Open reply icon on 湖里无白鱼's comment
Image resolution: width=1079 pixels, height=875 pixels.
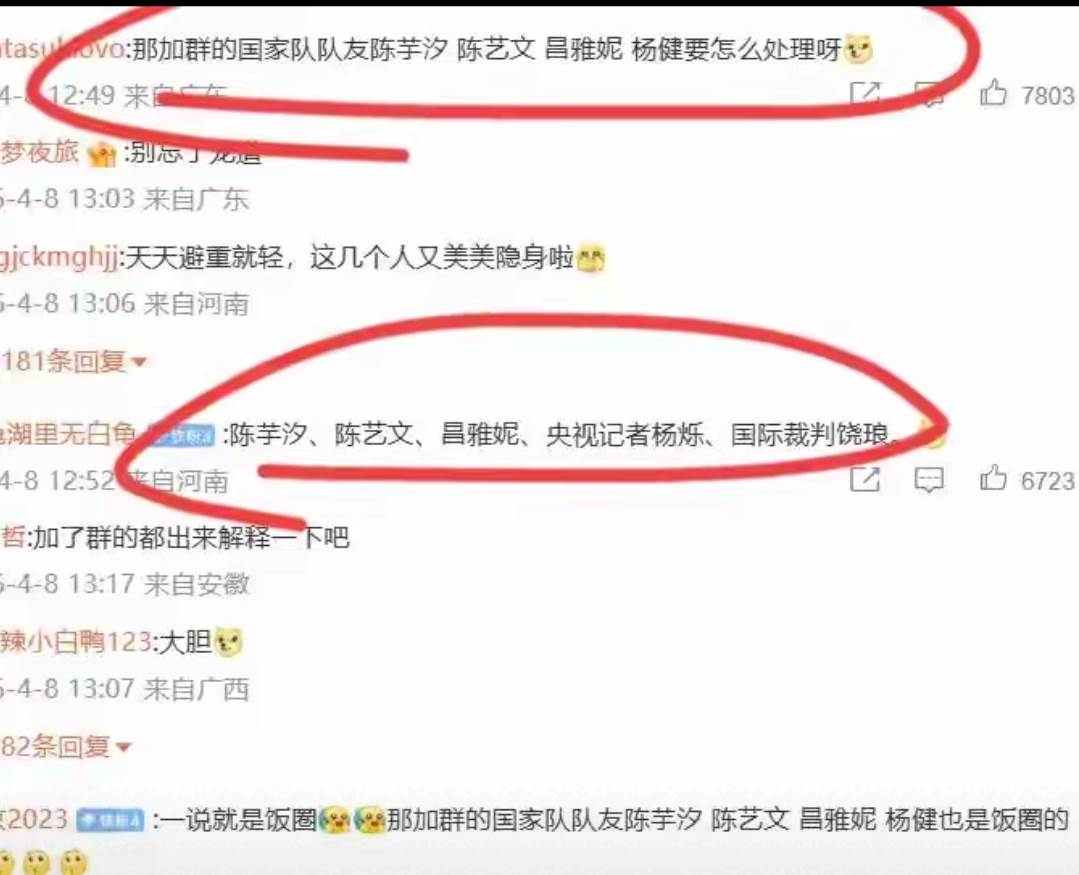coord(928,480)
